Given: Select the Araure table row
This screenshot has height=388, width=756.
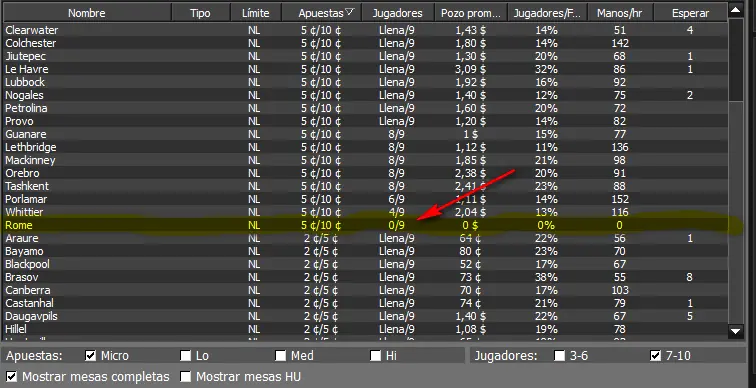Looking at the screenshot, I should (x=365, y=238).
